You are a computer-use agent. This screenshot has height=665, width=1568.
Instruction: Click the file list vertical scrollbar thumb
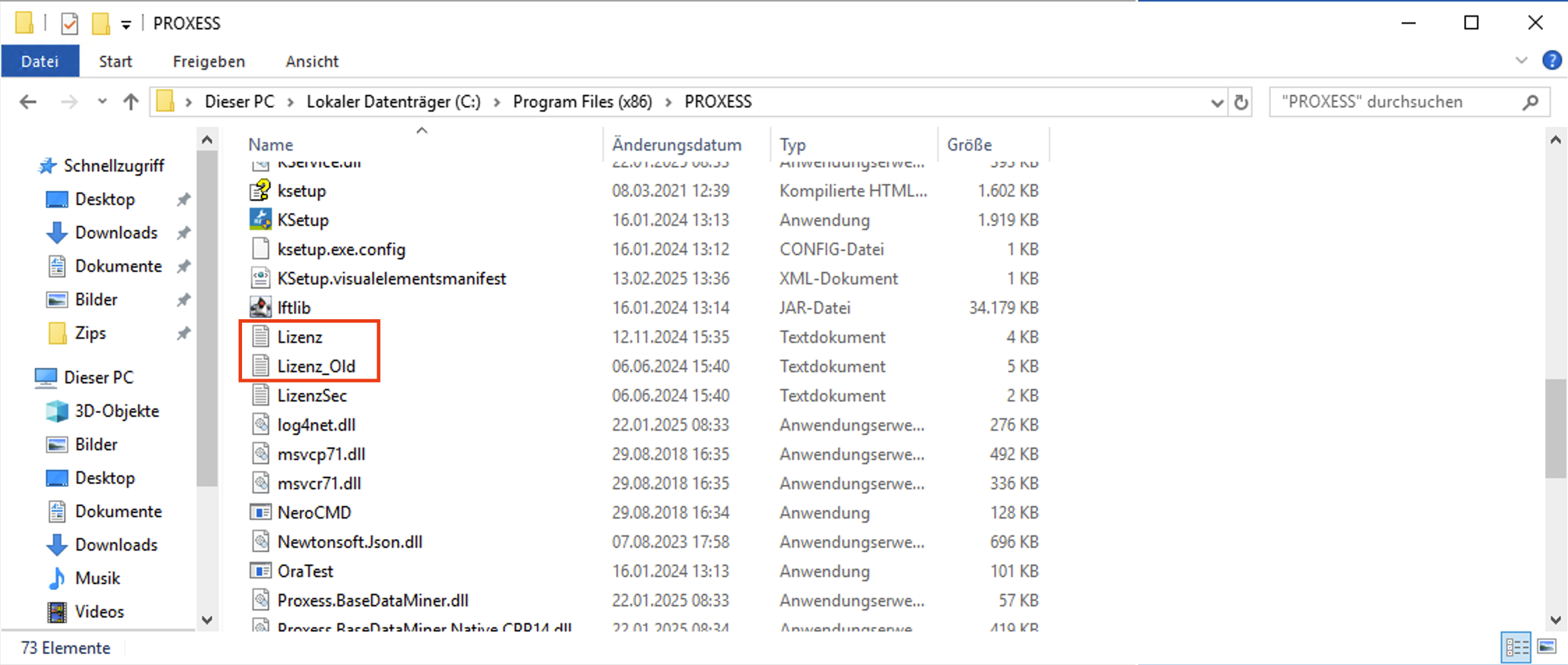[x=1555, y=429]
